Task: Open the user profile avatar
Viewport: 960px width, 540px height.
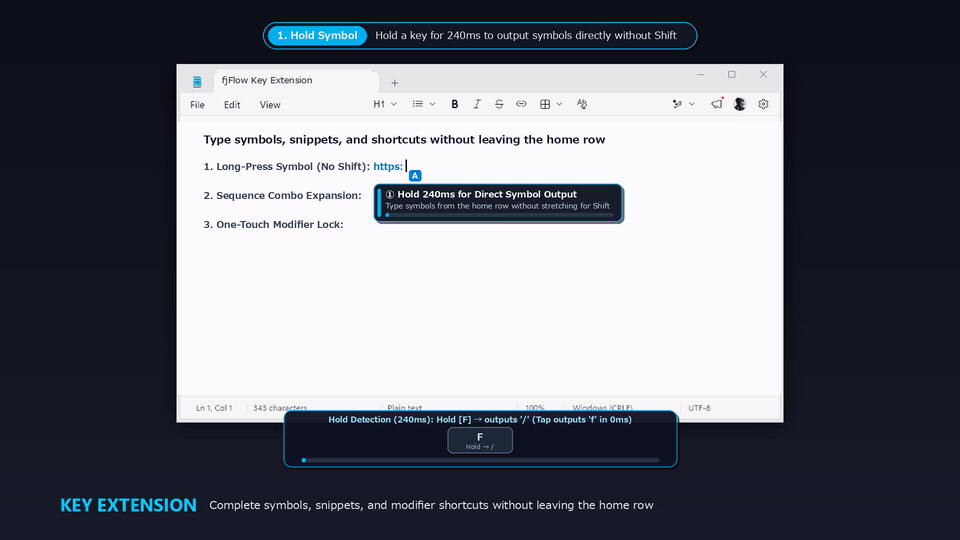Action: point(740,104)
